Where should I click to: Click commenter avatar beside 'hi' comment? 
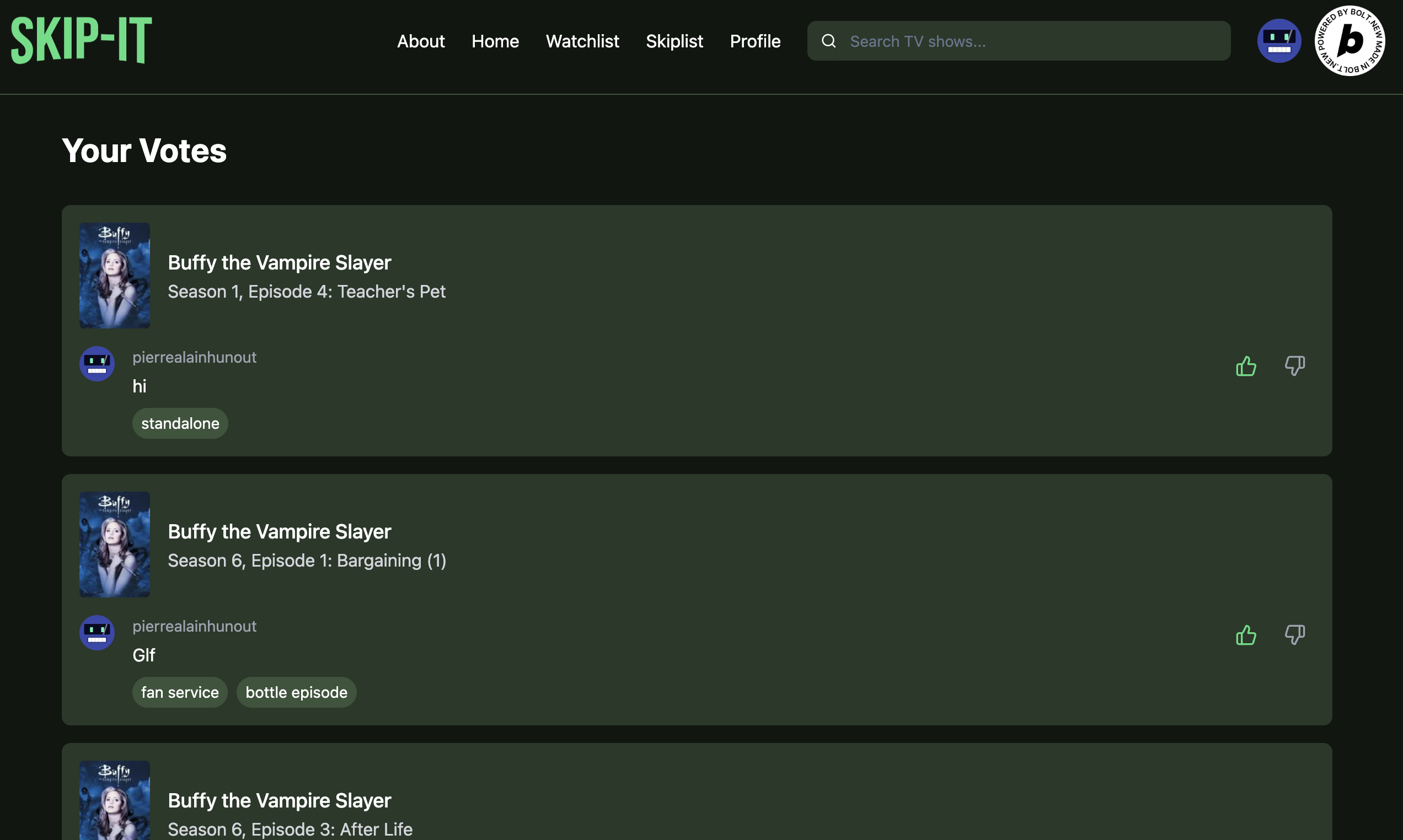pos(97,363)
